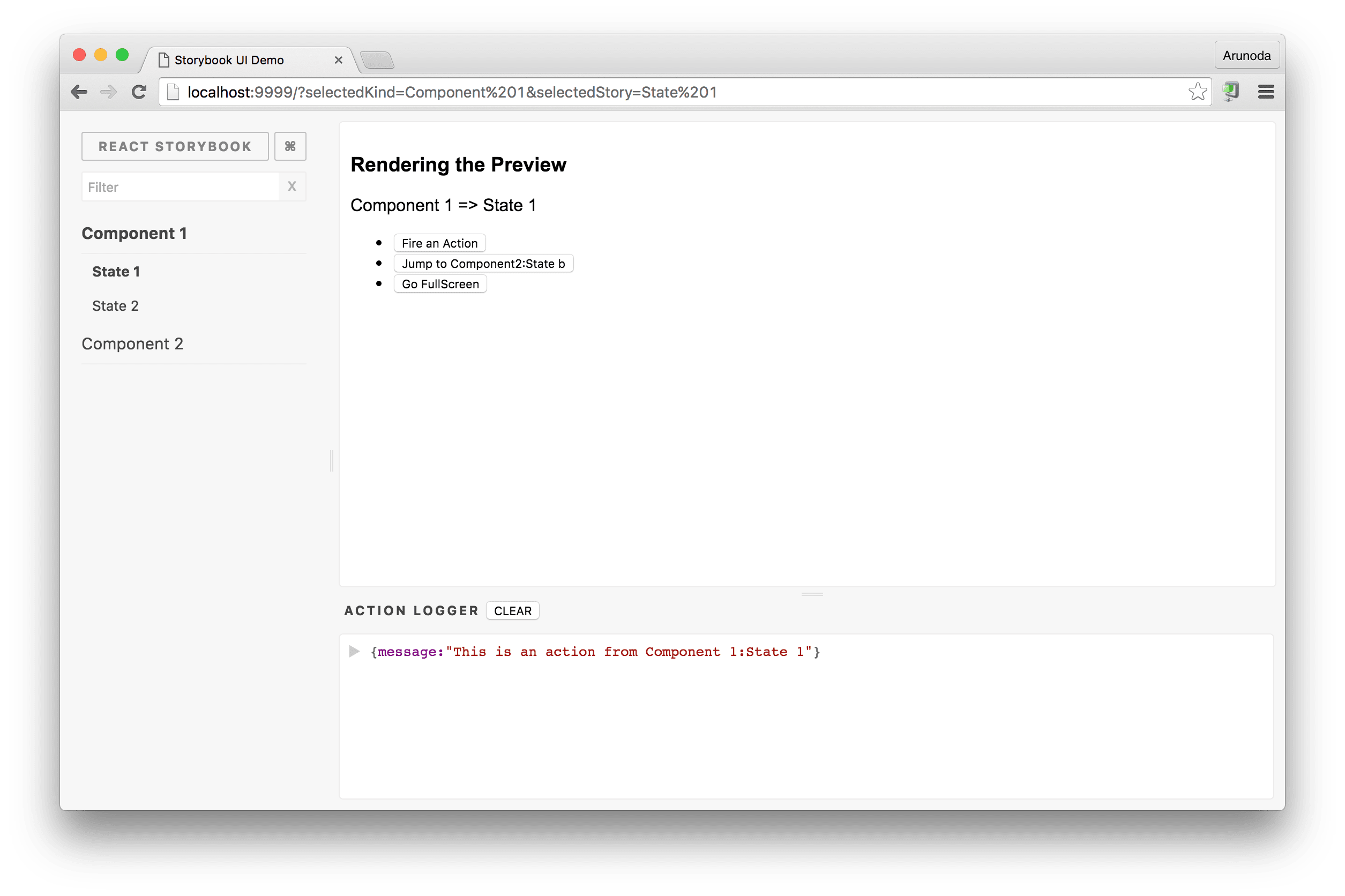1345x896 pixels.
Task: Bookmark page with the star icon
Action: (1197, 92)
